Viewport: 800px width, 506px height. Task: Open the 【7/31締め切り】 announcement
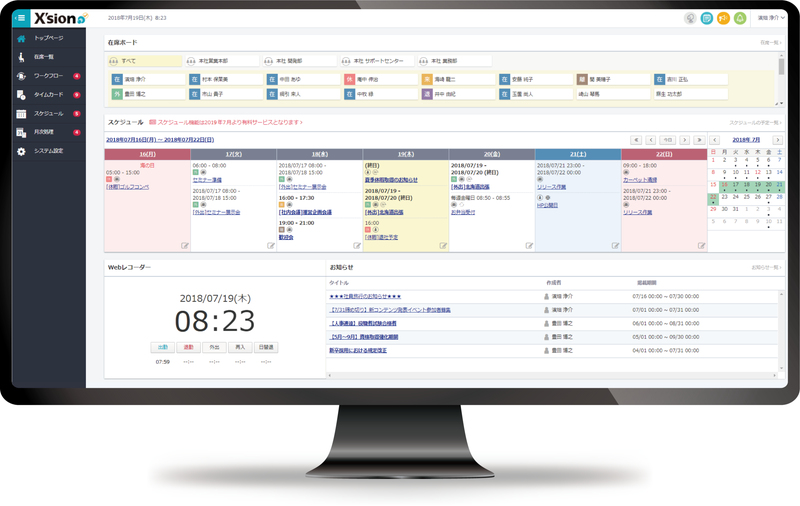[390, 310]
